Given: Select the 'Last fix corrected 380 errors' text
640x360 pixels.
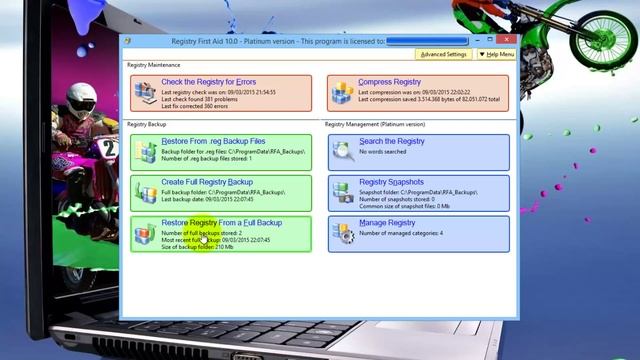Looking at the screenshot, I should (194, 106).
